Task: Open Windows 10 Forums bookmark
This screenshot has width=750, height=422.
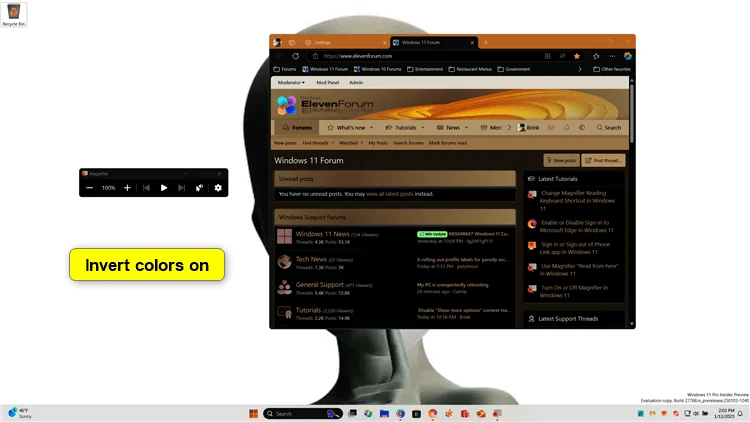Action: pos(378,69)
